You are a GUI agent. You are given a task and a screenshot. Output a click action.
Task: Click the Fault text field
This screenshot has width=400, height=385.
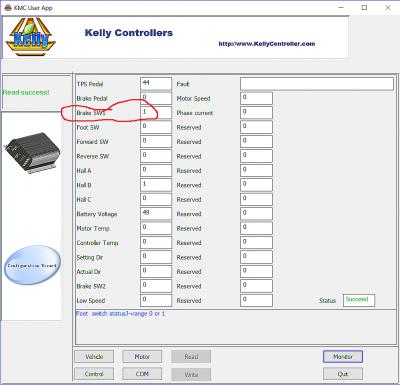pos(317,84)
